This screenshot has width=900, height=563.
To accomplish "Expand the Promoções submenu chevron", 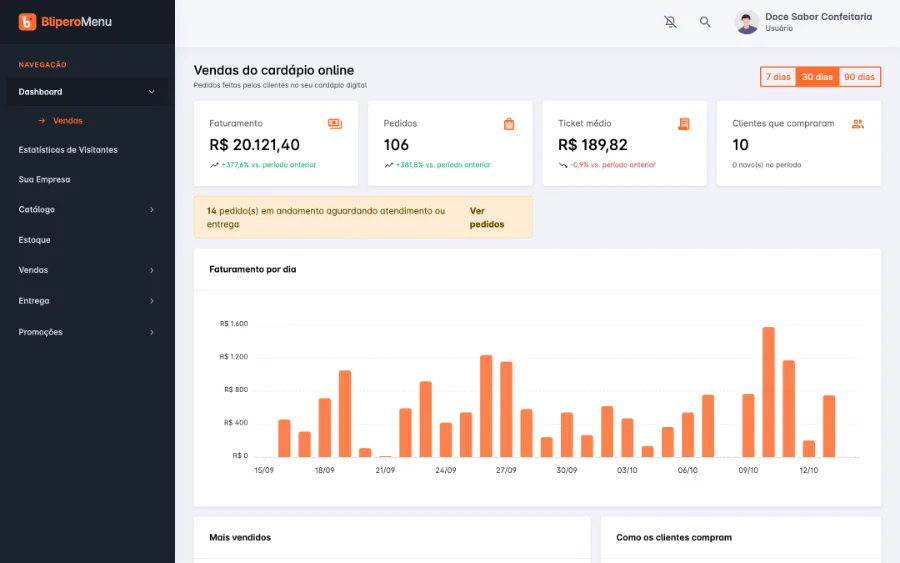I will (152, 332).
